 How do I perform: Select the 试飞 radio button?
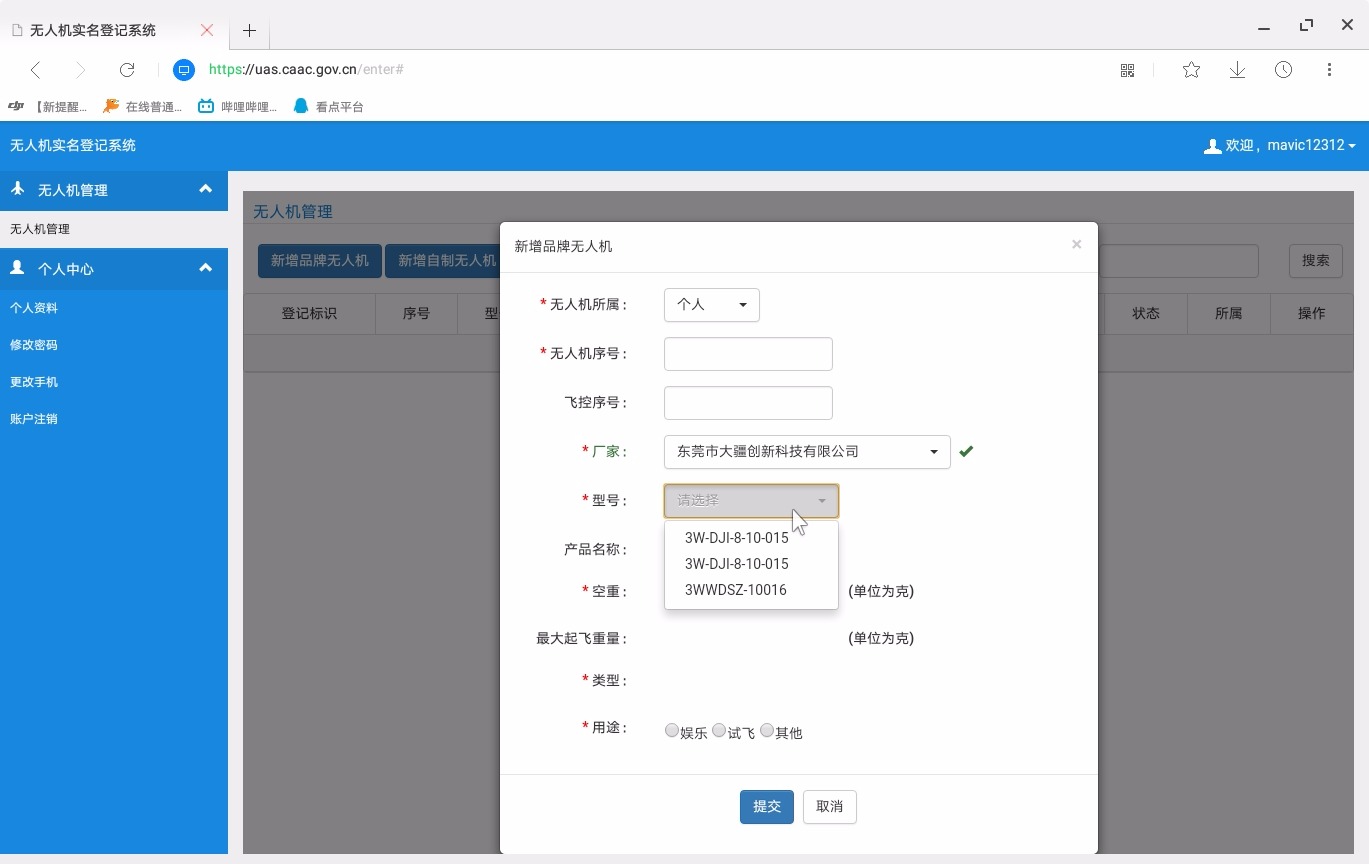719,731
